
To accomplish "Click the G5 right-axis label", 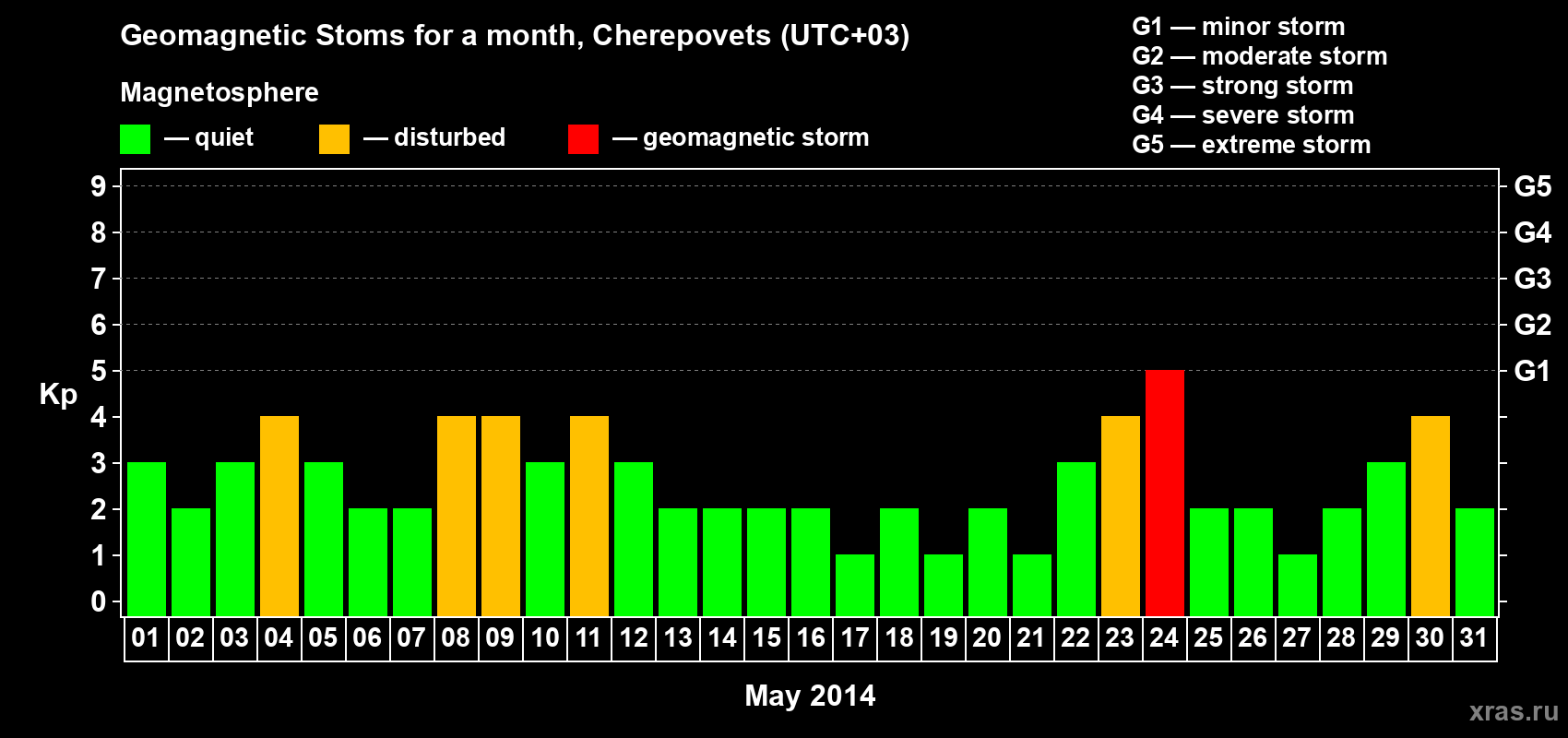I will tap(1533, 186).
